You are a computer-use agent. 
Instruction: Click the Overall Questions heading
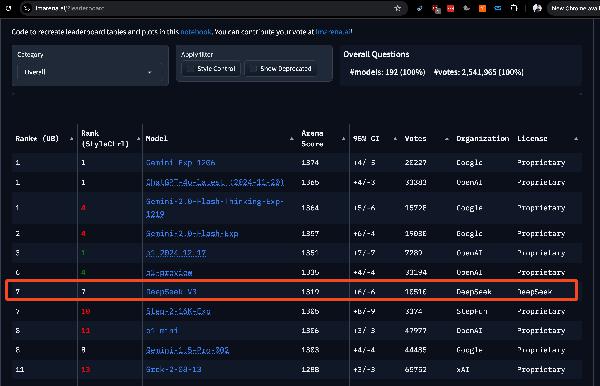(376, 54)
